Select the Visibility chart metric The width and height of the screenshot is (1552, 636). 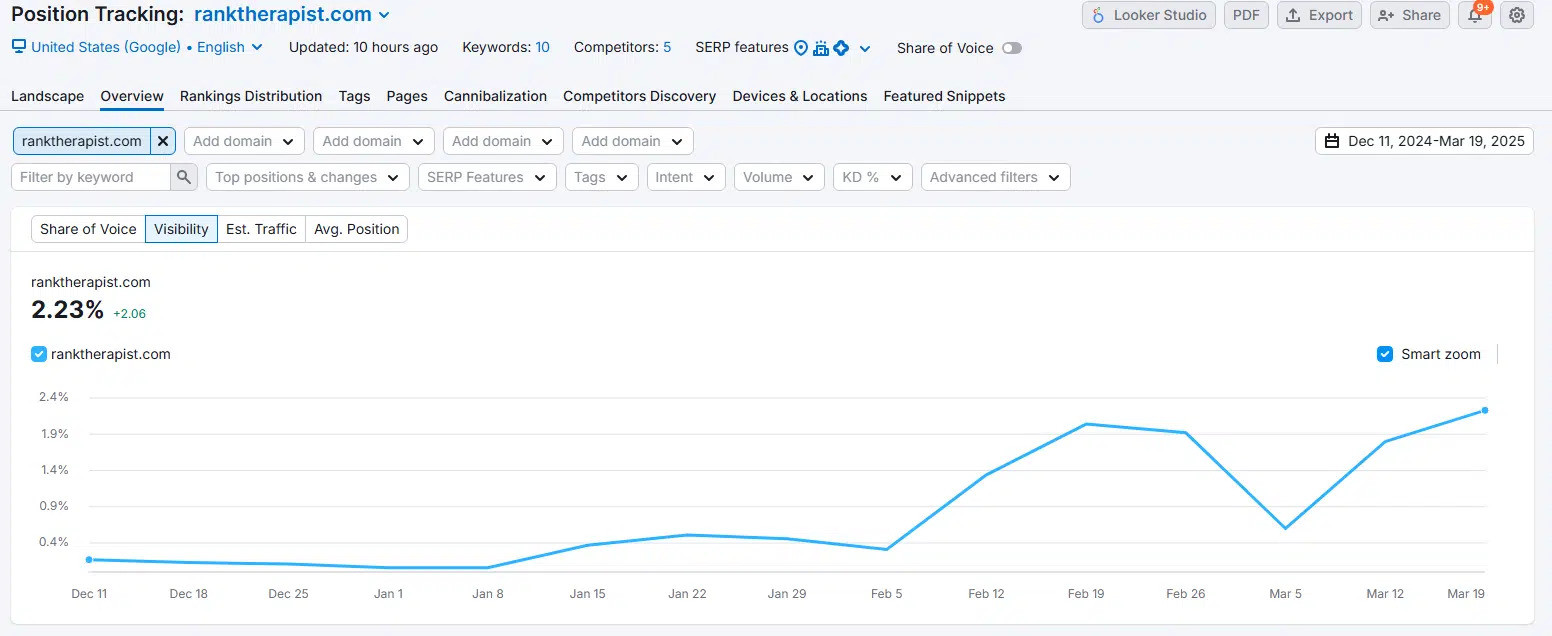pyautogui.click(x=181, y=229)
